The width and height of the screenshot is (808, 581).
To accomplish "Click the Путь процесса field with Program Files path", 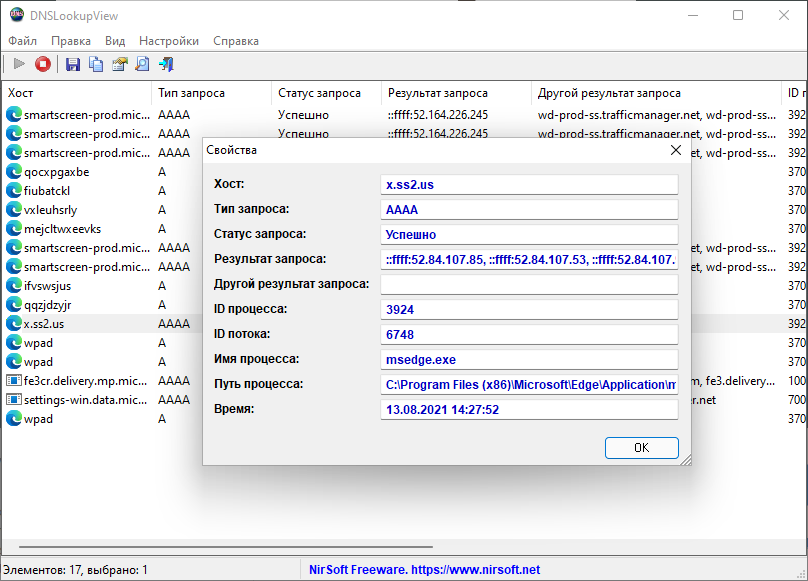I will click(529, 385).
